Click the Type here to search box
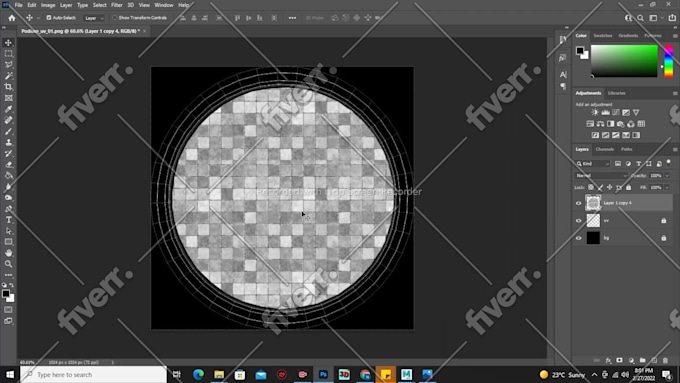680x383 pixels. pos(93,374)
